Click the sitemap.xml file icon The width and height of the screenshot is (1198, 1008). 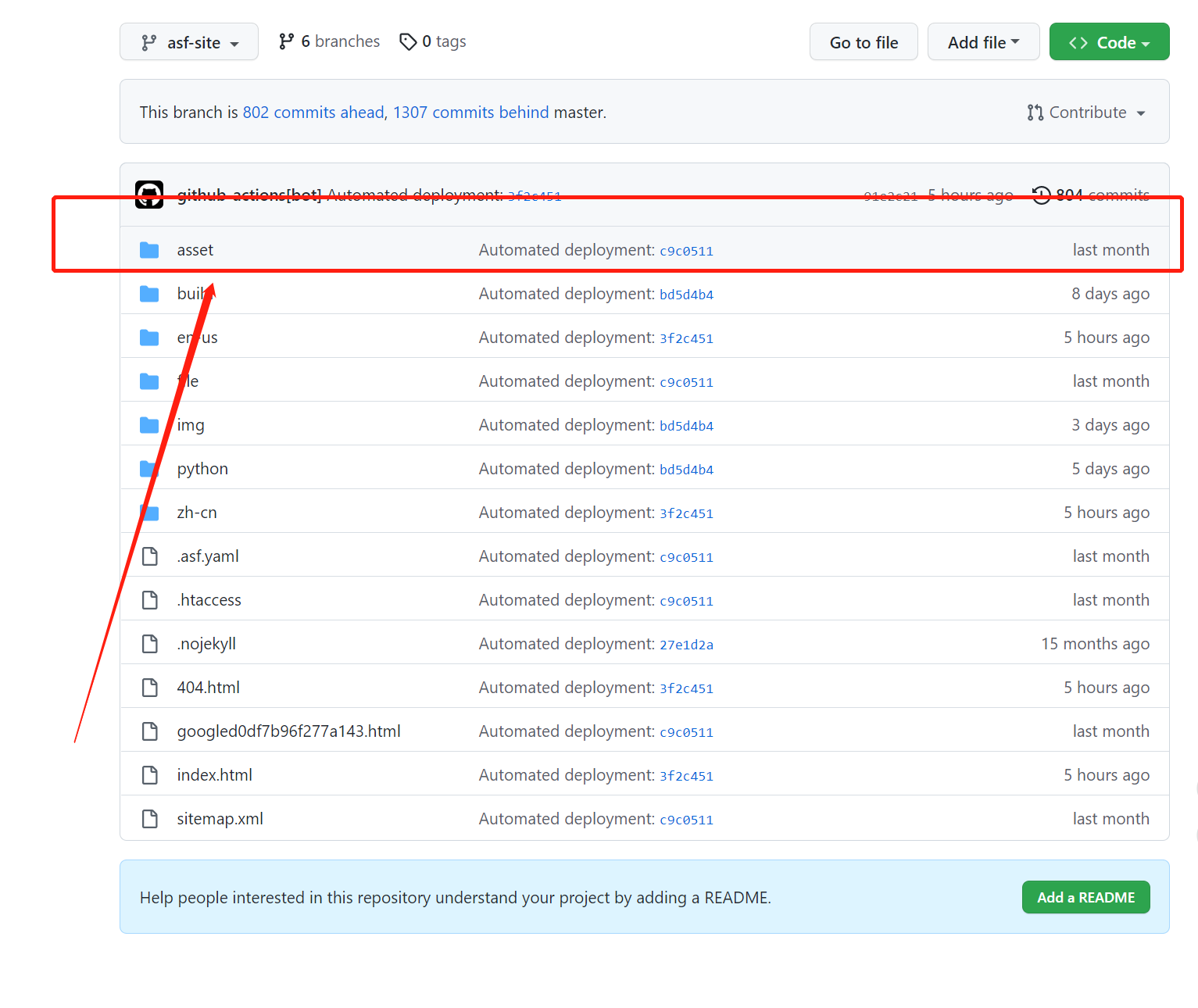tap(149, 819)
